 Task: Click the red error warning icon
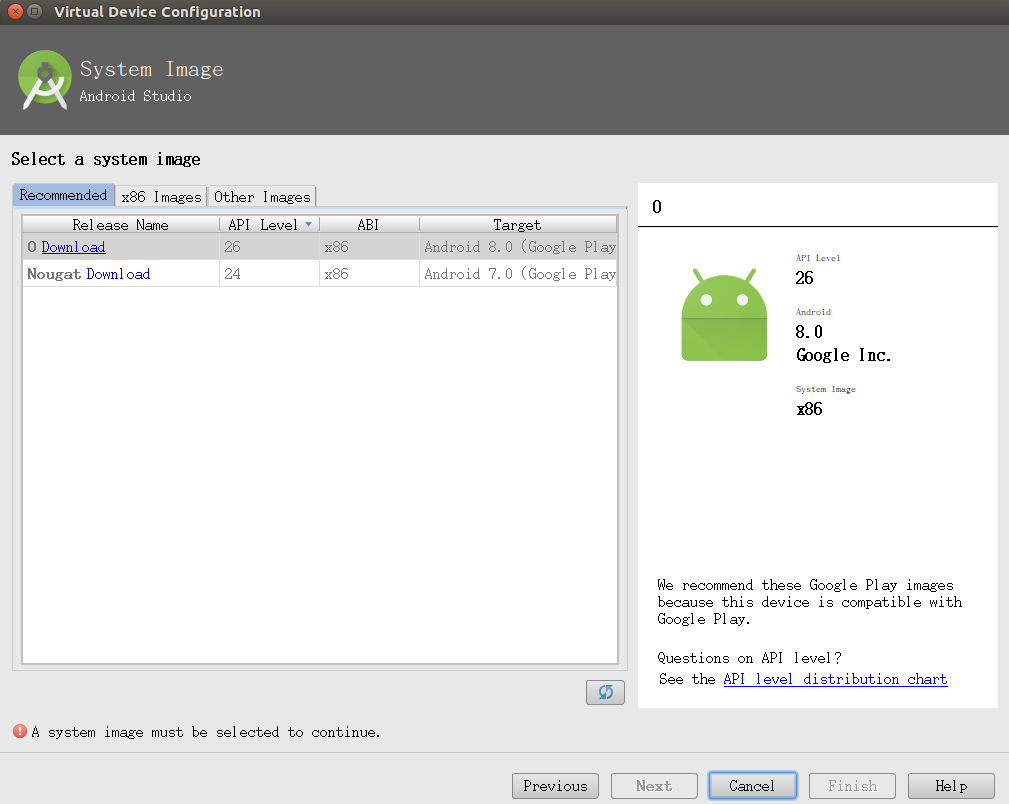[x=20, y=731]
